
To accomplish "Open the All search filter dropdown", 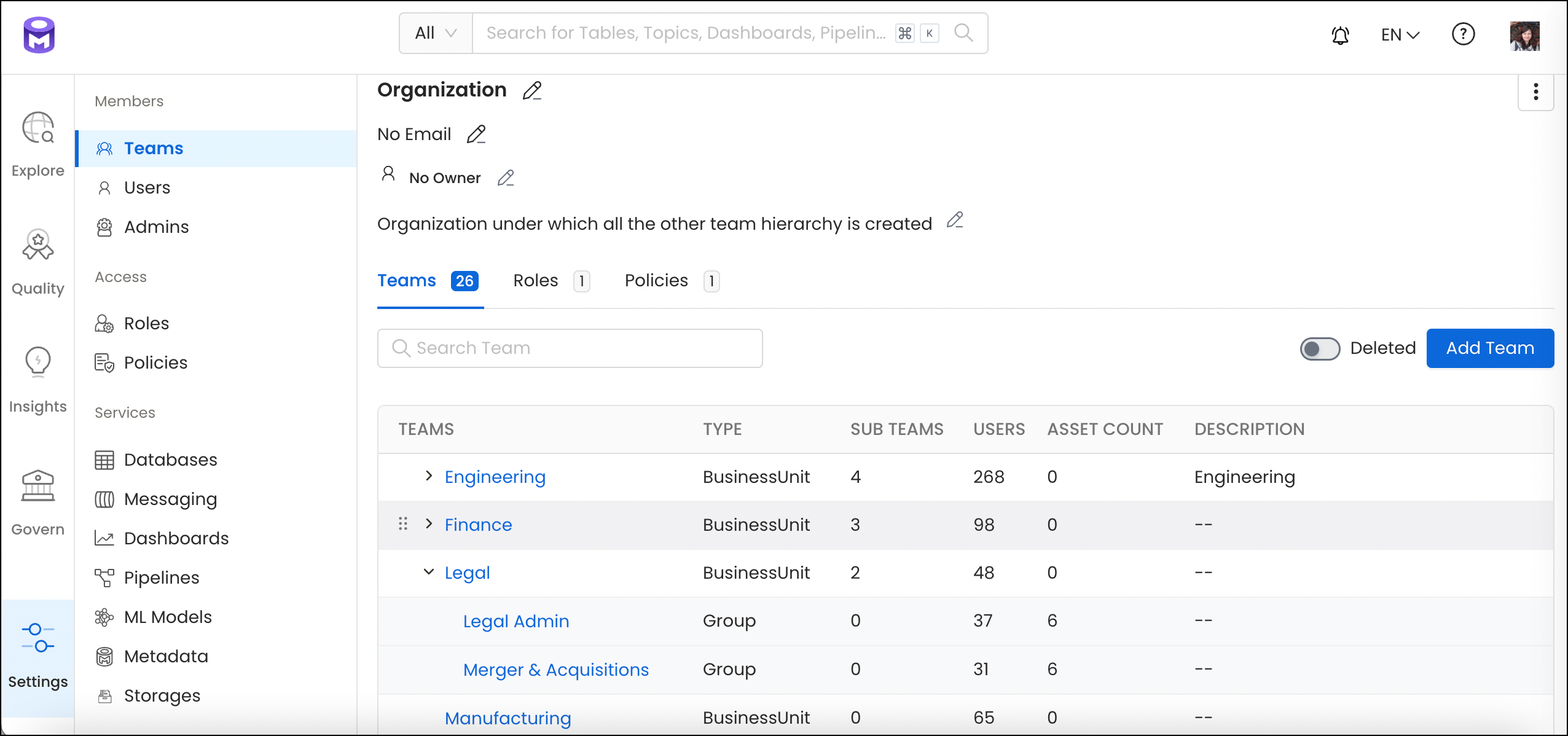I will (x=436, y=33).
